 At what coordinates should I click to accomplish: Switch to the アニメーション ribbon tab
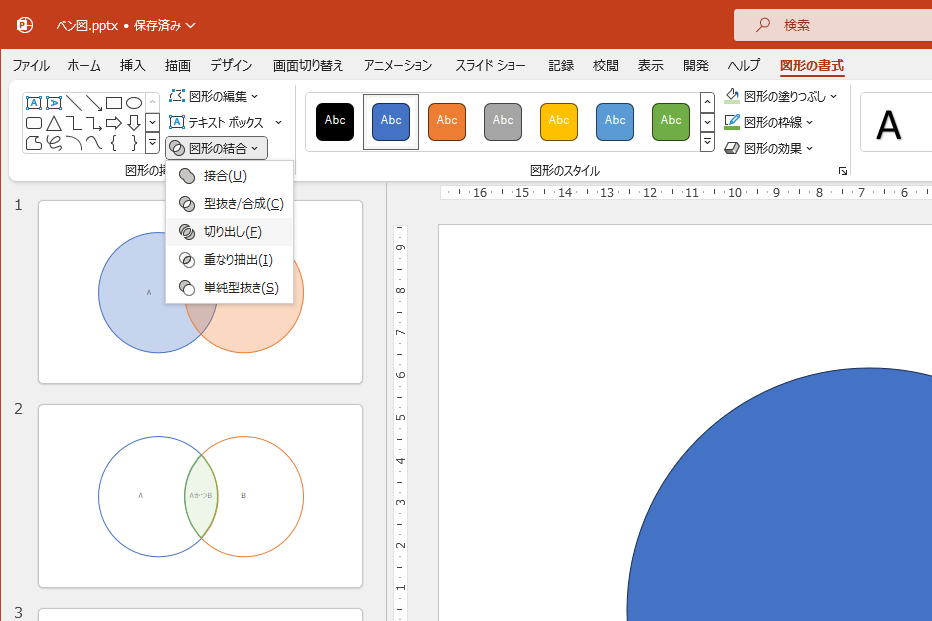pyautogui.click(x=397, y=64)
